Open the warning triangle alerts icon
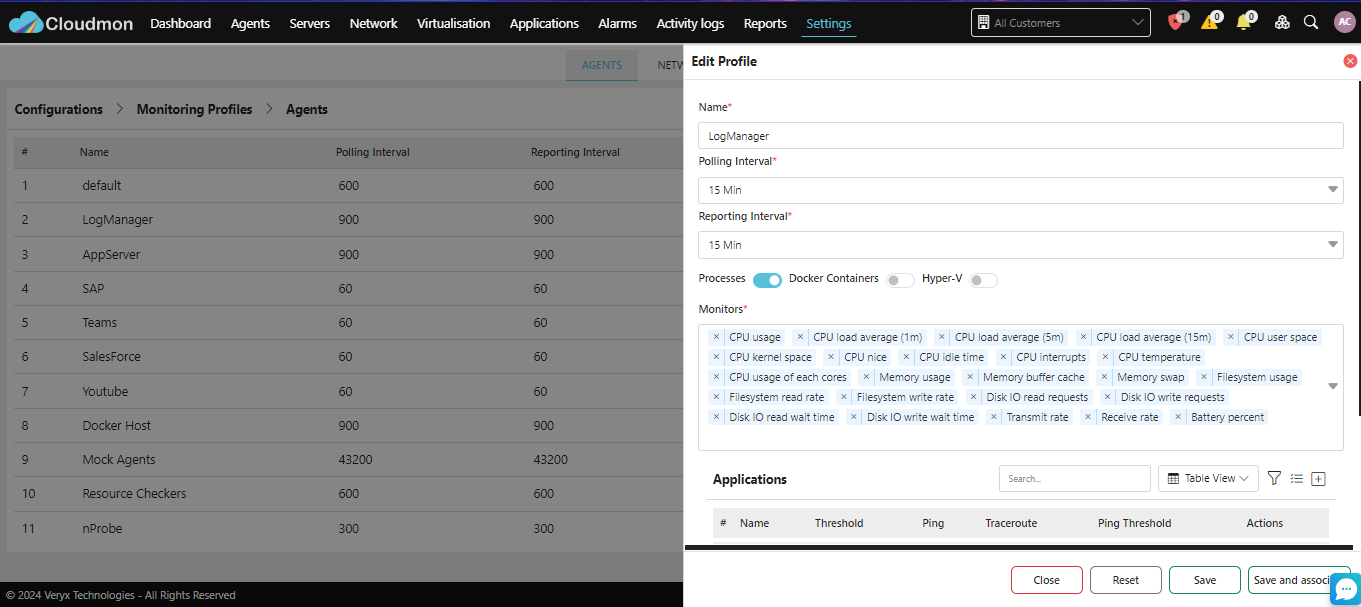 coord(1210,22)
